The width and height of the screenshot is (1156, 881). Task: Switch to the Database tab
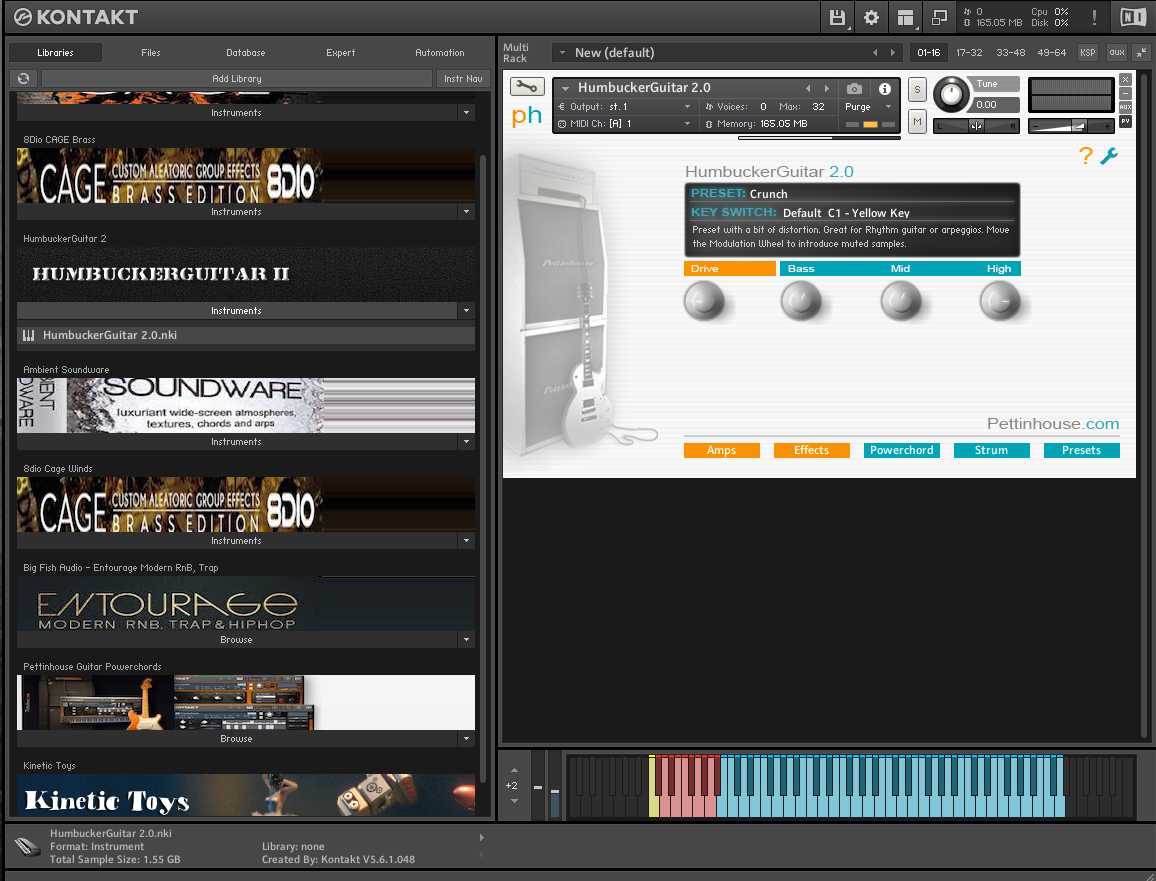click(x=246, y=52)
